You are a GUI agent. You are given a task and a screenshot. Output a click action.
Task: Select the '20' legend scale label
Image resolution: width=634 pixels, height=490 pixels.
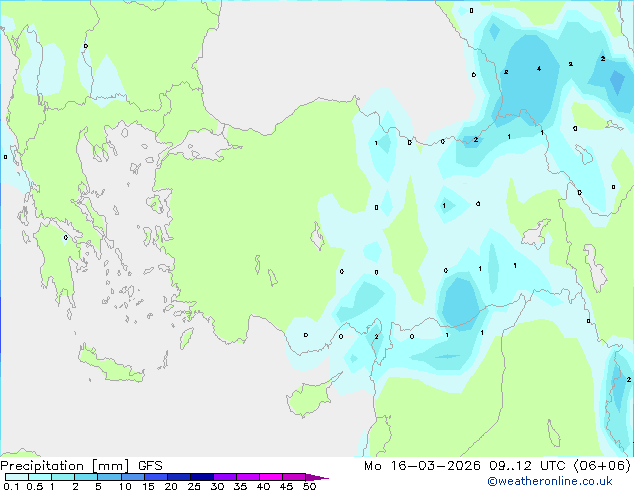coord(171,486)
